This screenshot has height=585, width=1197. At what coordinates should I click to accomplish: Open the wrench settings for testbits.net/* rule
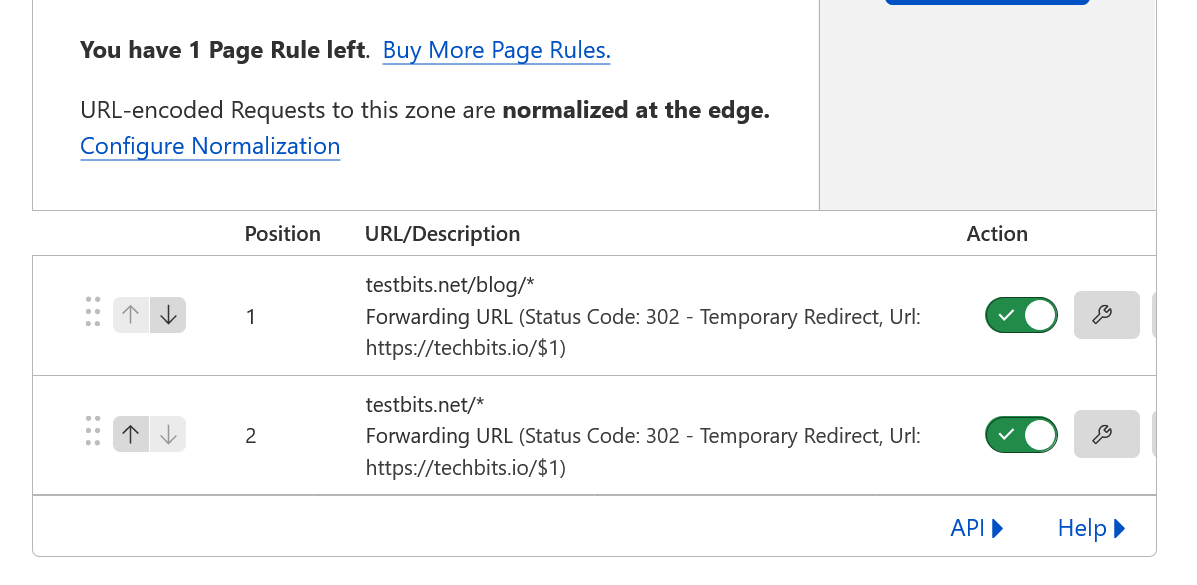click(x=1106, y=434)
